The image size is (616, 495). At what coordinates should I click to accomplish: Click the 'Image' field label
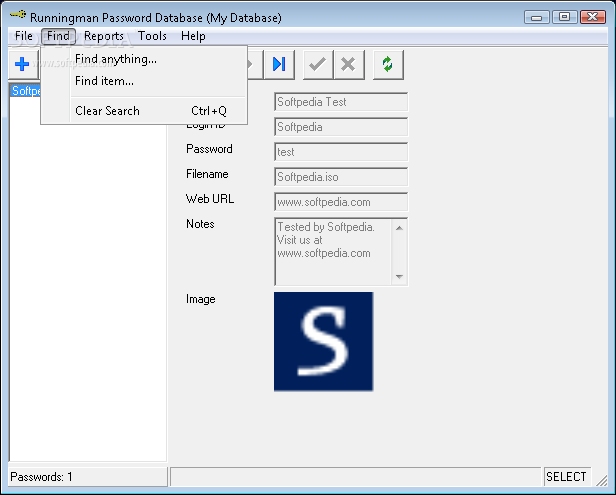200,299
